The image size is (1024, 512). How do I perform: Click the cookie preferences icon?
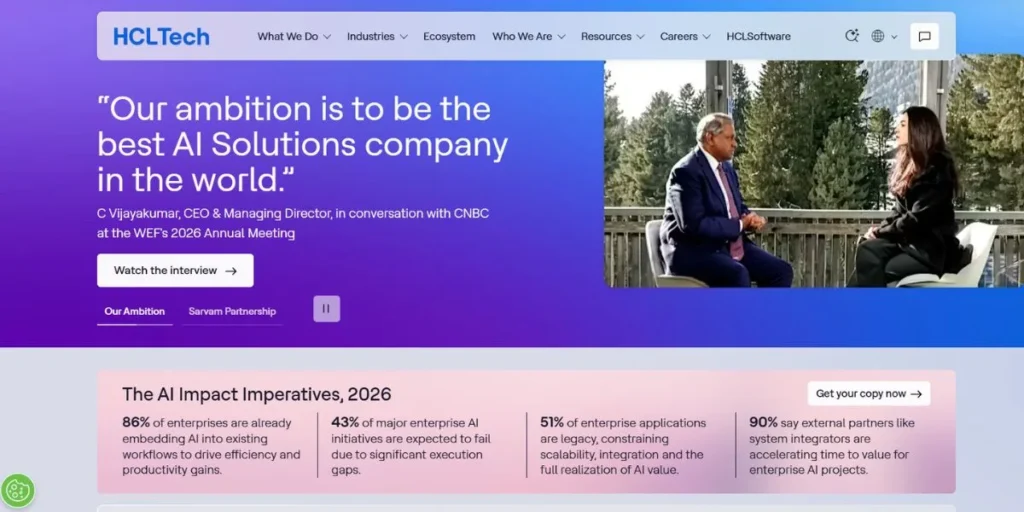click(18, 491)
